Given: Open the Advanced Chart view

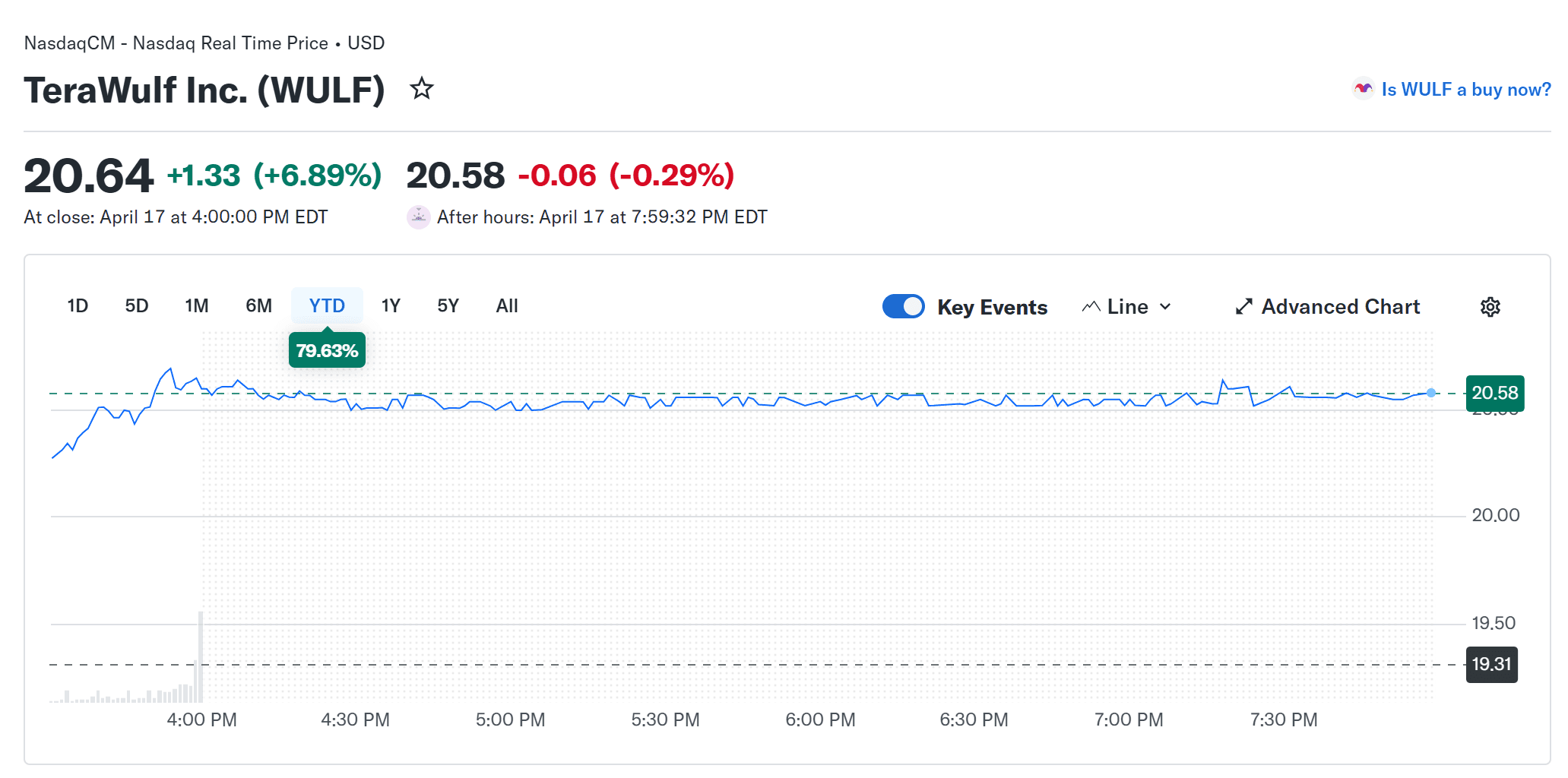Looking at the screenshot, I should click(x=1340, y=307).
